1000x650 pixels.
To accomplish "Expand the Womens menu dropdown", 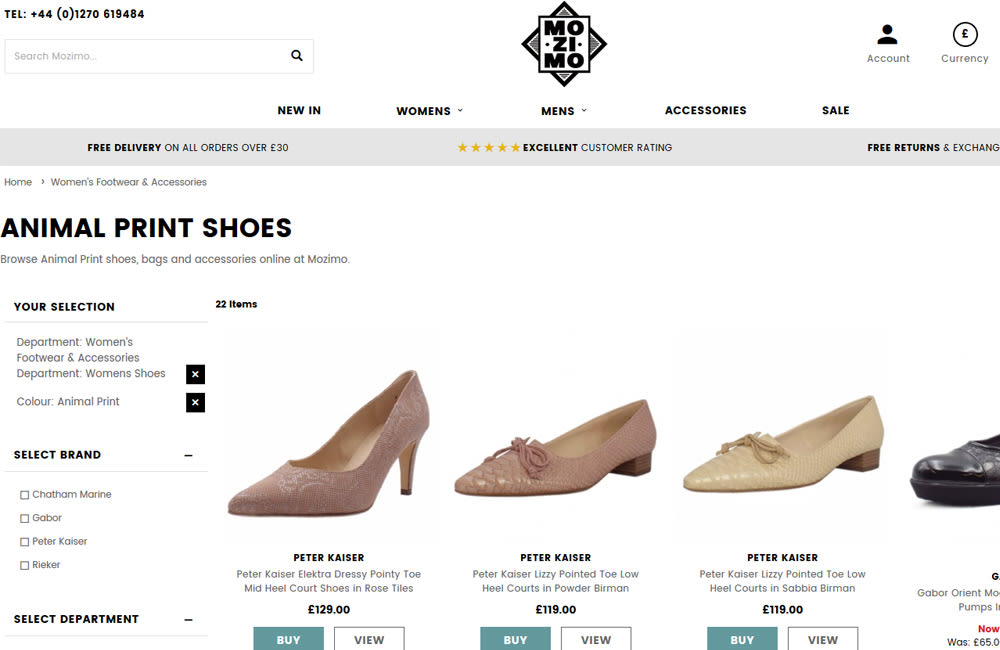I will (429, 111).
